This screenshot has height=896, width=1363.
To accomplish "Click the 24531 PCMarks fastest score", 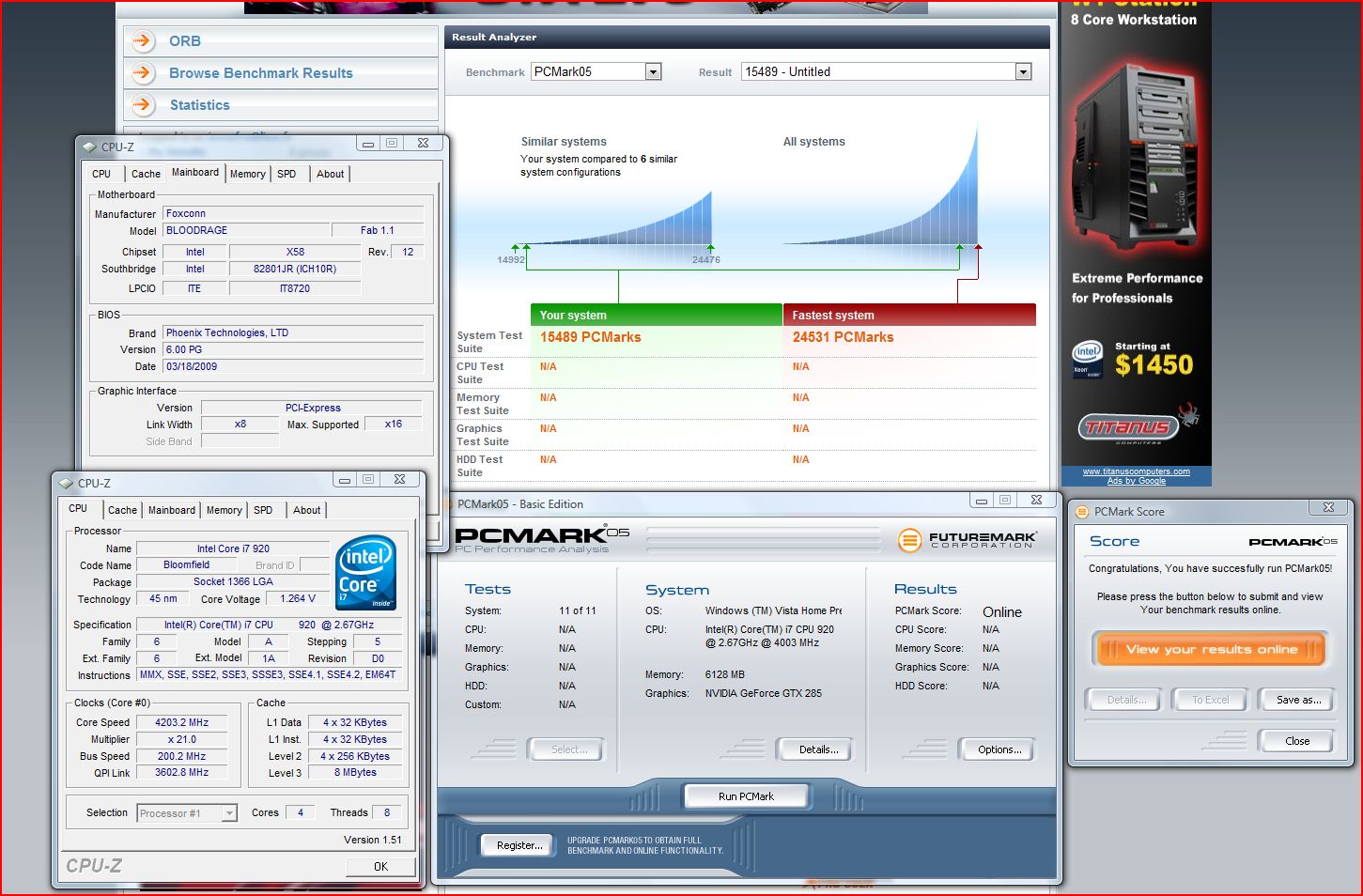I will (x=843, y=337).
